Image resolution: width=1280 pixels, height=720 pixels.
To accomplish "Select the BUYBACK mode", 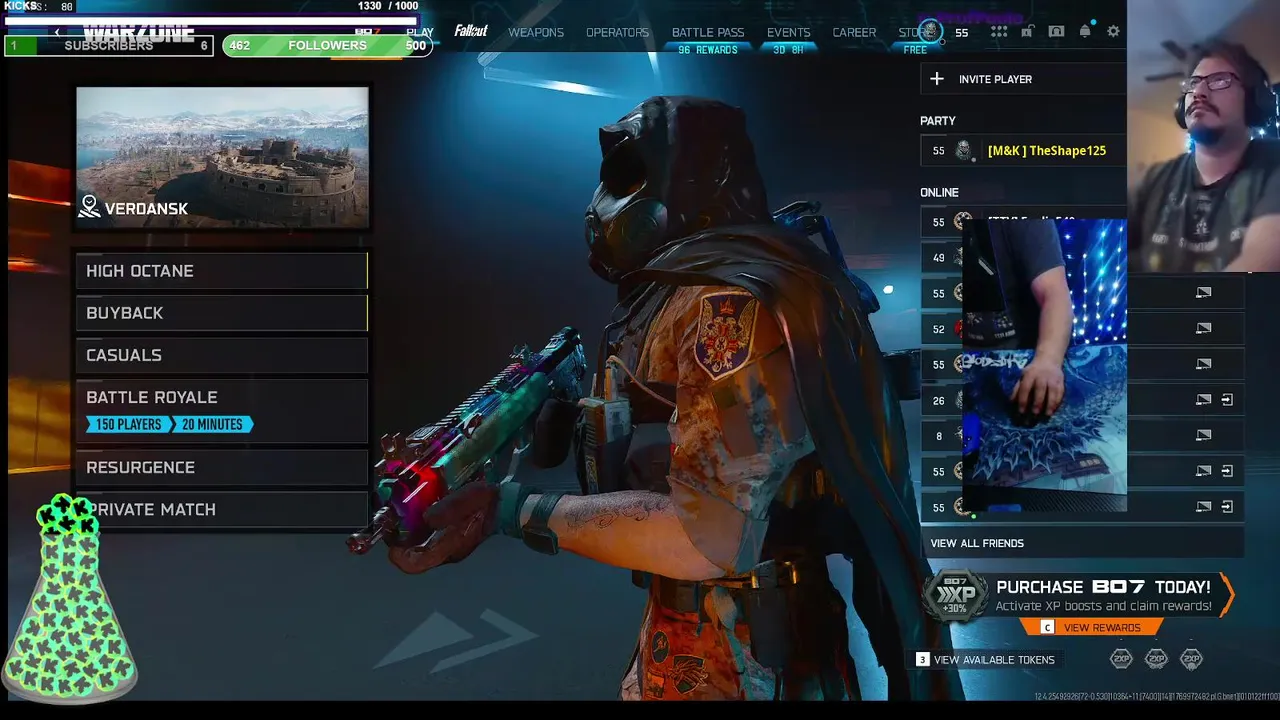I will tap(222, 313).
